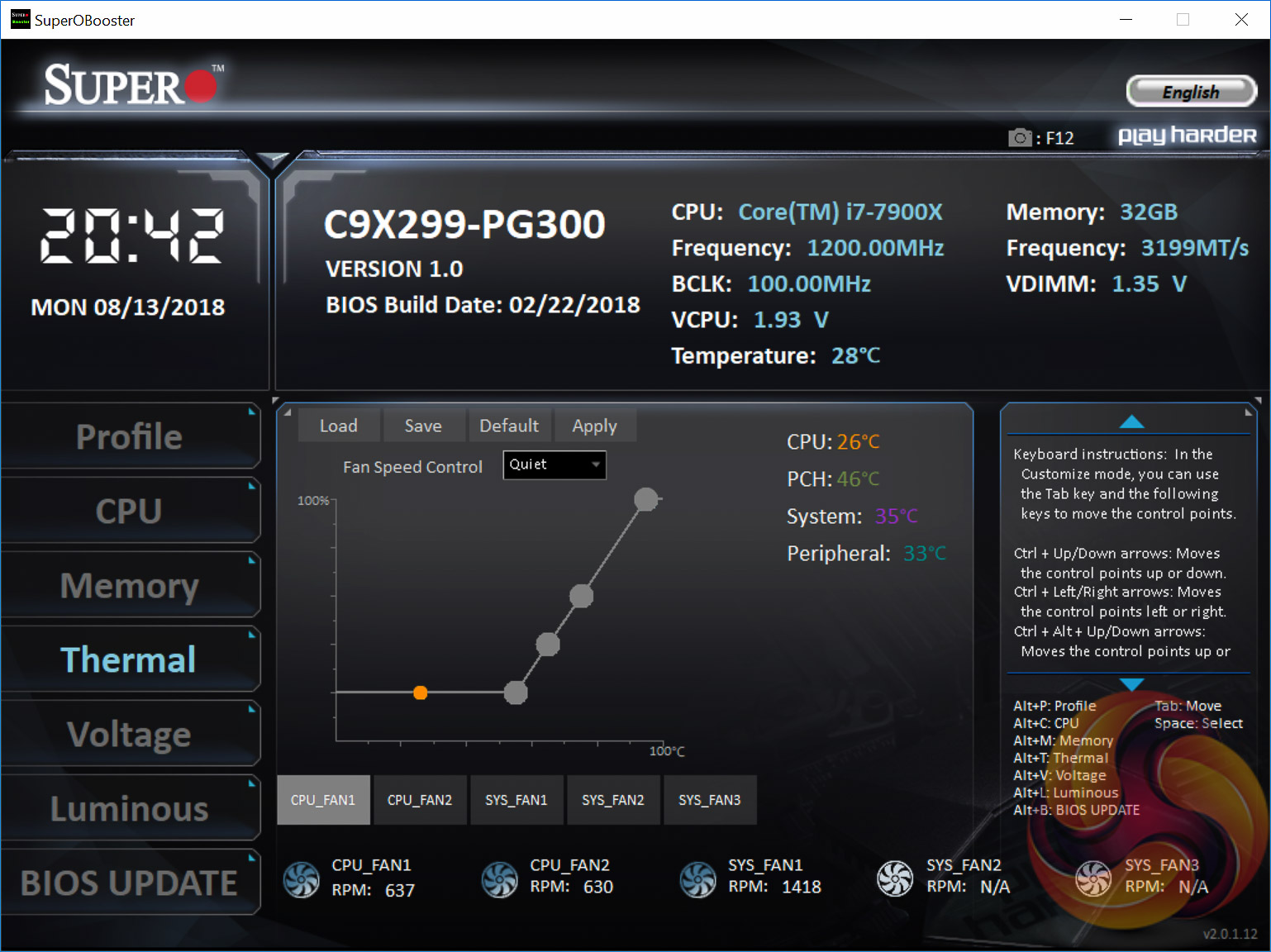Open the English language selector

click(1191, 92)
